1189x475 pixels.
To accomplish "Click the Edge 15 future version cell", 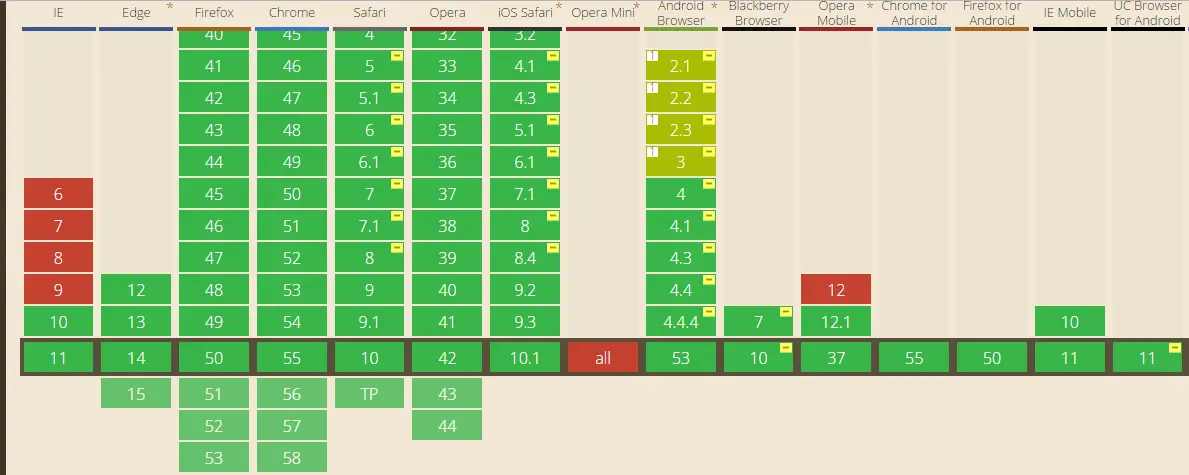I will click(x=136, y=394).
